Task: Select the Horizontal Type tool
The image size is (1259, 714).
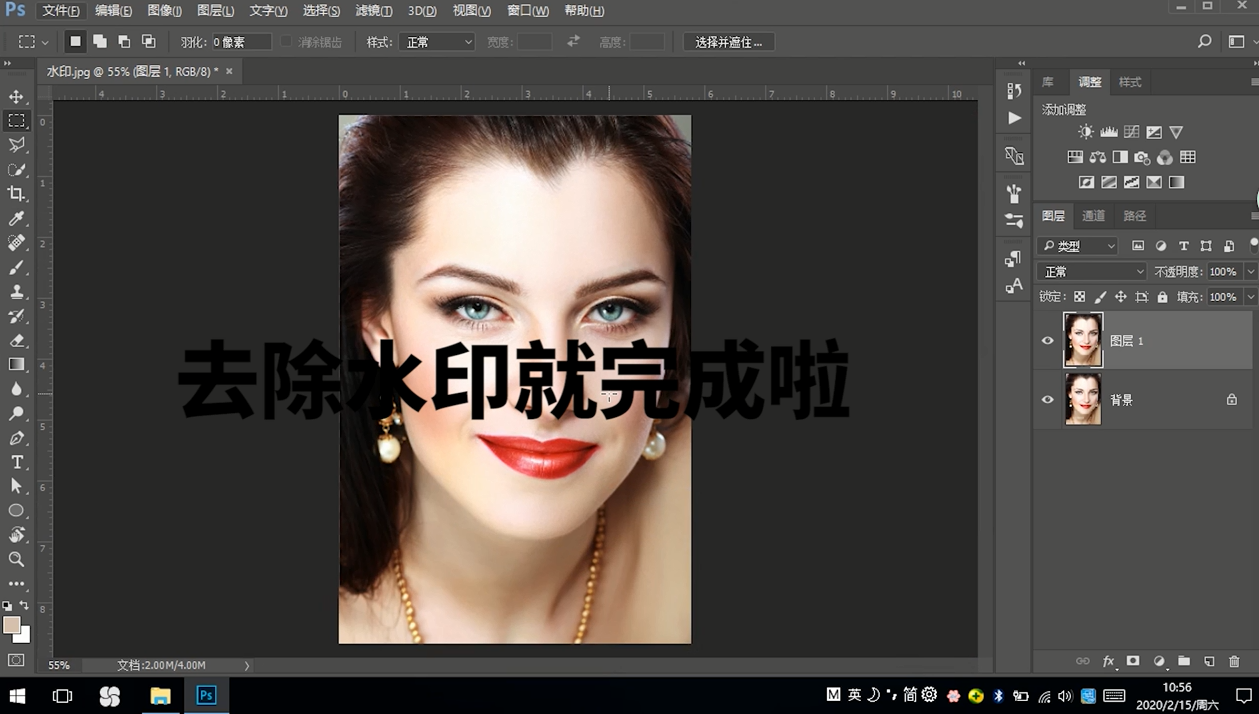Action: (16, 462)
